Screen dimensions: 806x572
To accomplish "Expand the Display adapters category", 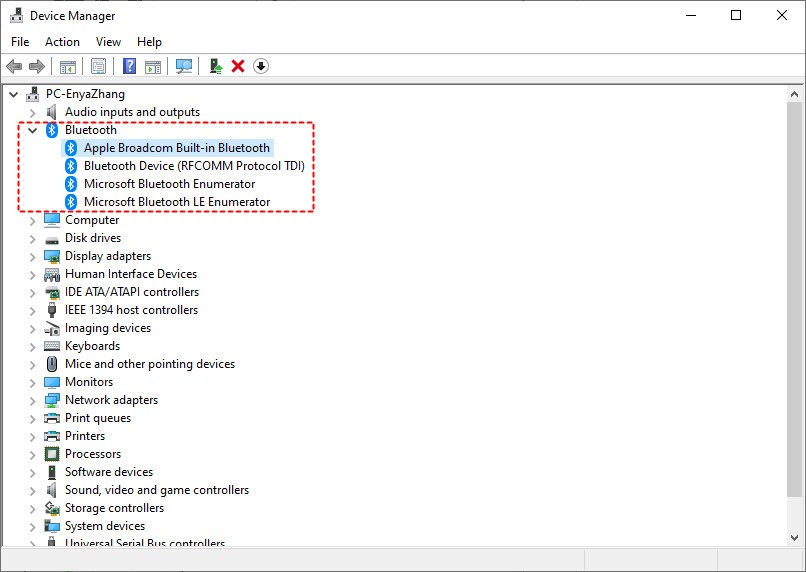I will 33,256.
